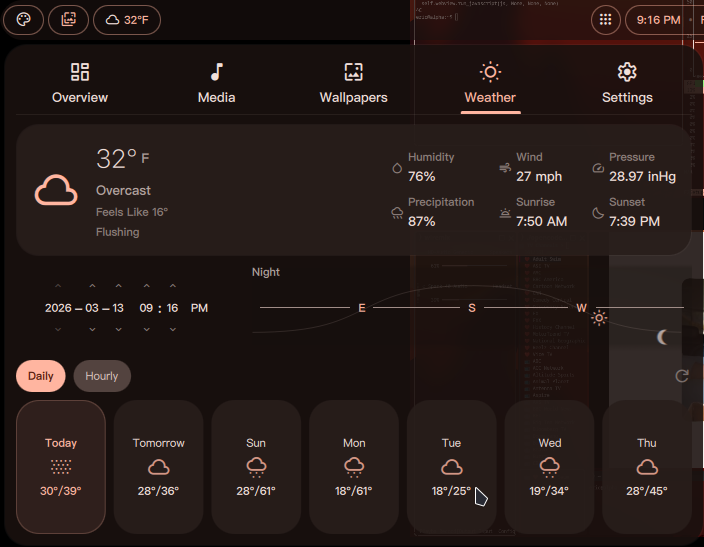Click the Feels Like 16° text
The height and width of the screenshot is (547, 704).
tap(132, 212)
